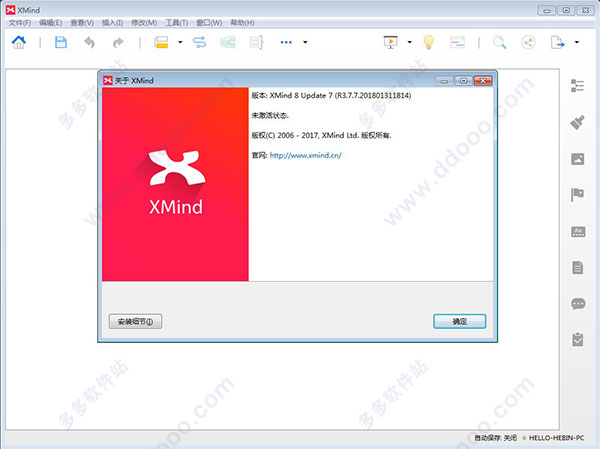Open the three-dots more options icon
Image resolution: width=600 pixels, height=449 pixels.
pos(286,42)
